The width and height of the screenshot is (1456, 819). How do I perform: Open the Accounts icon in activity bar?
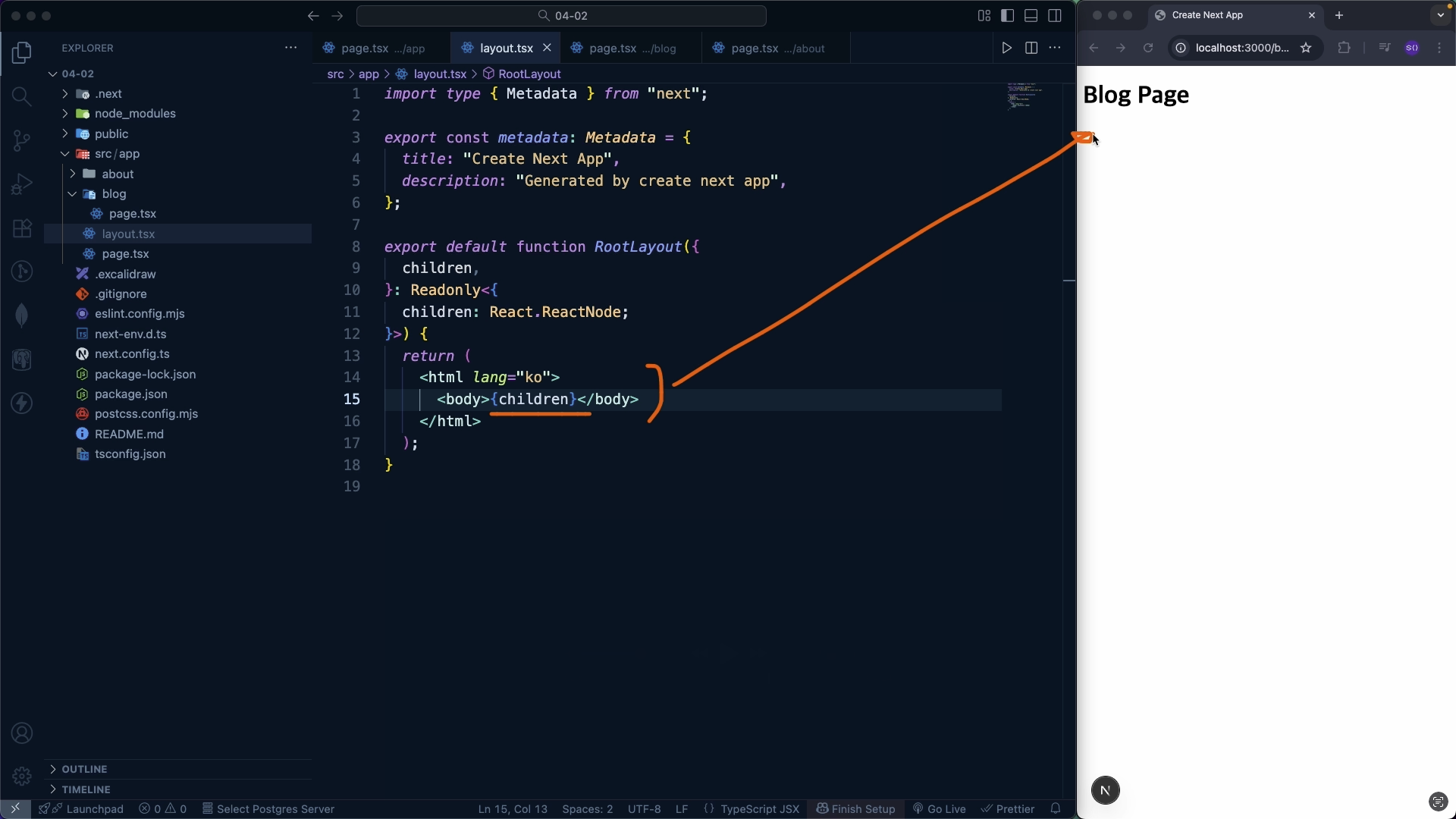pyautogui.click(x=21, y=733)
